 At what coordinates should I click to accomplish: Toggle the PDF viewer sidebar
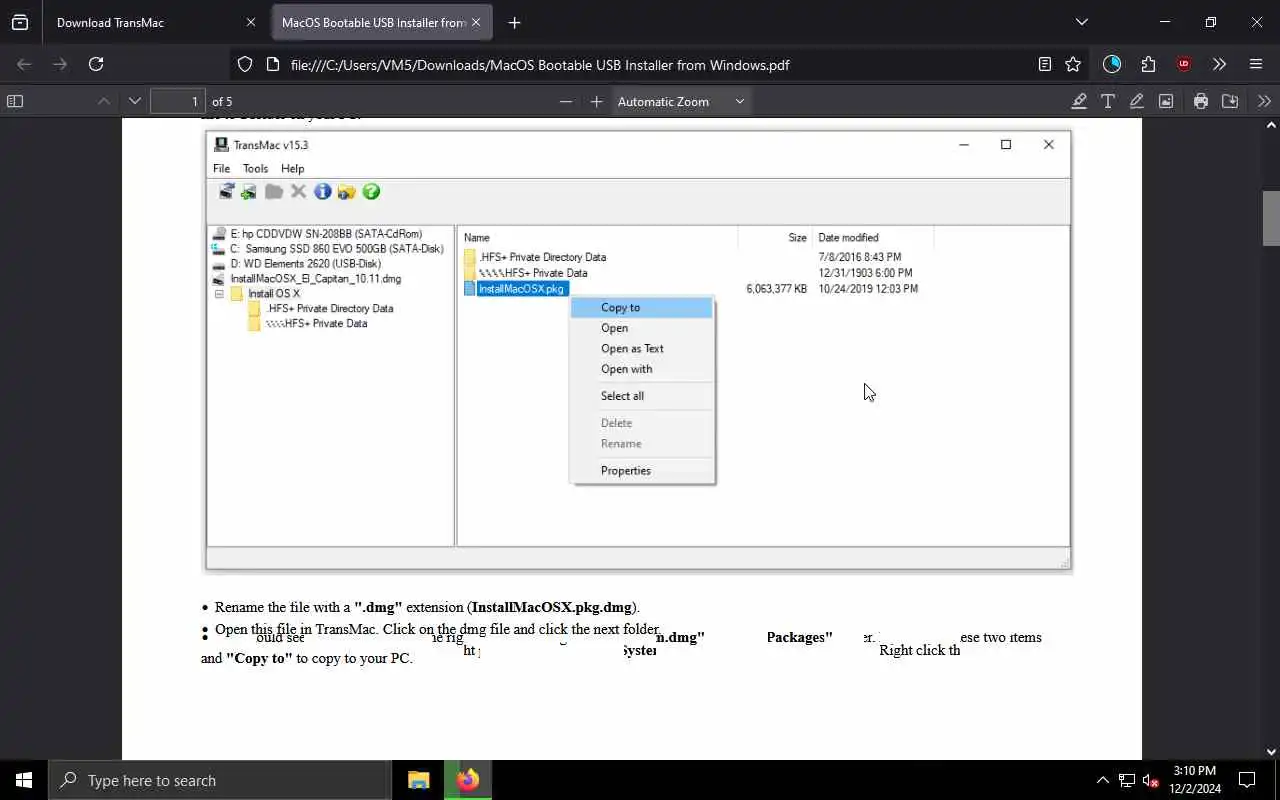coord(15,101)
